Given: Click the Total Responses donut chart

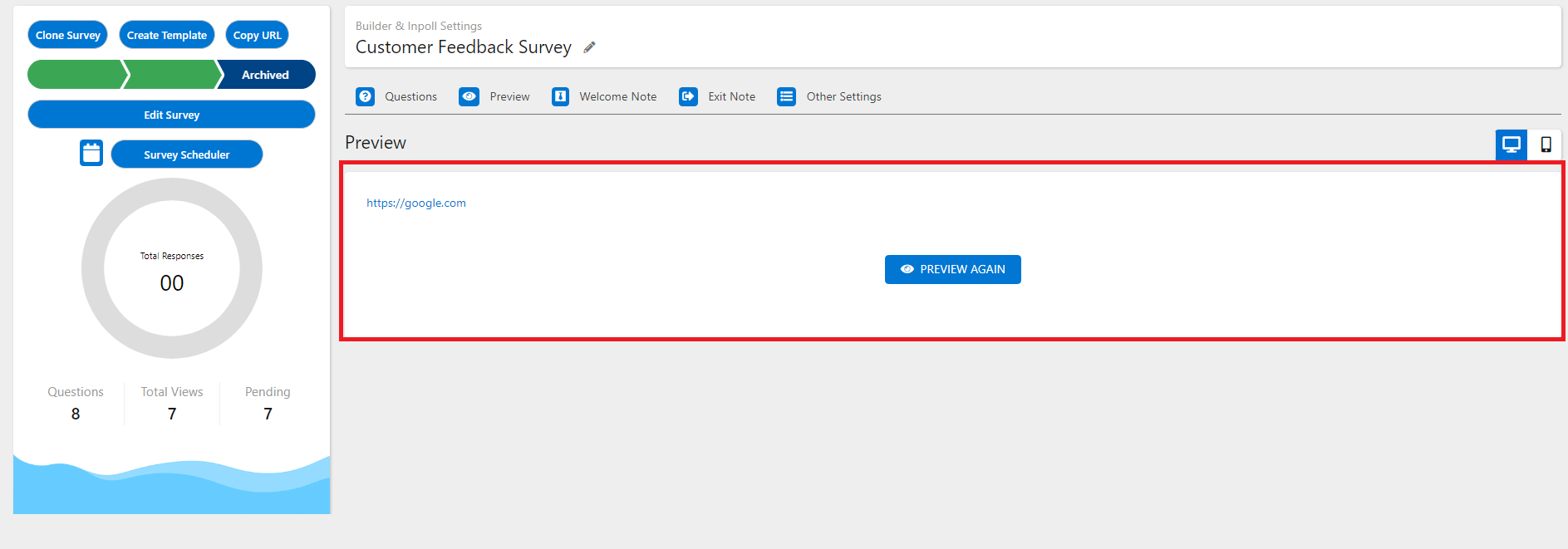Looking at the screenshot, I should tap(172, 268).
